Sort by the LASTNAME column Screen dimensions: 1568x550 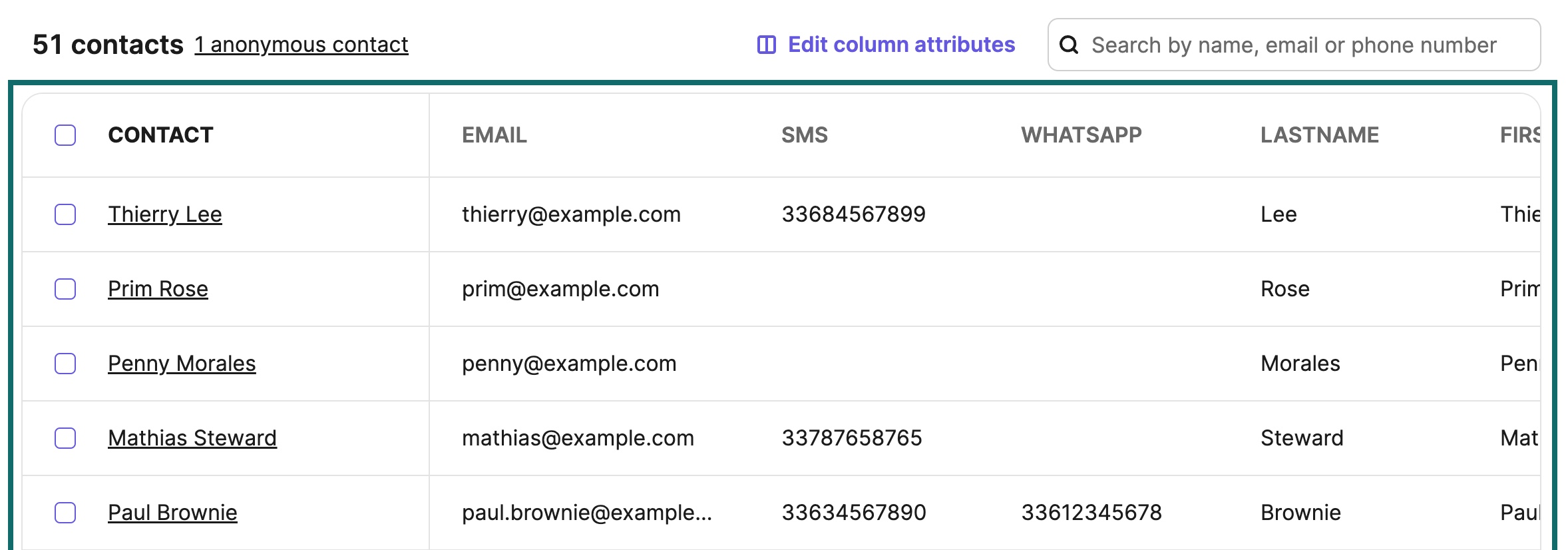[1320, 135]
